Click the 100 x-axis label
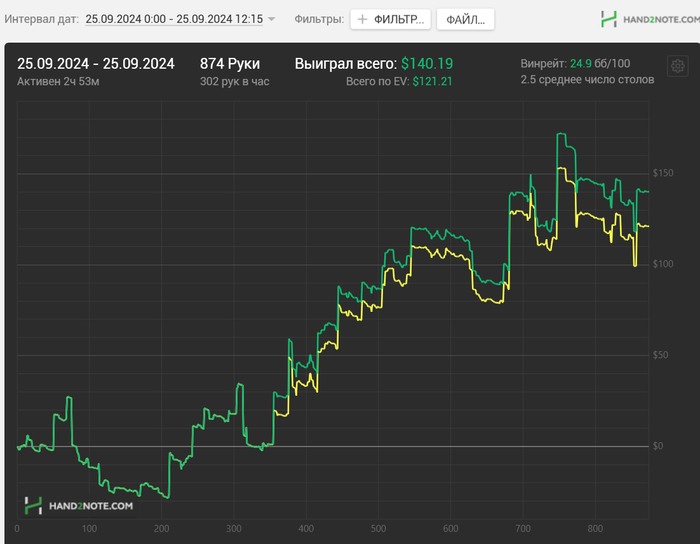 pyautogui.click(x=89, y=529)
